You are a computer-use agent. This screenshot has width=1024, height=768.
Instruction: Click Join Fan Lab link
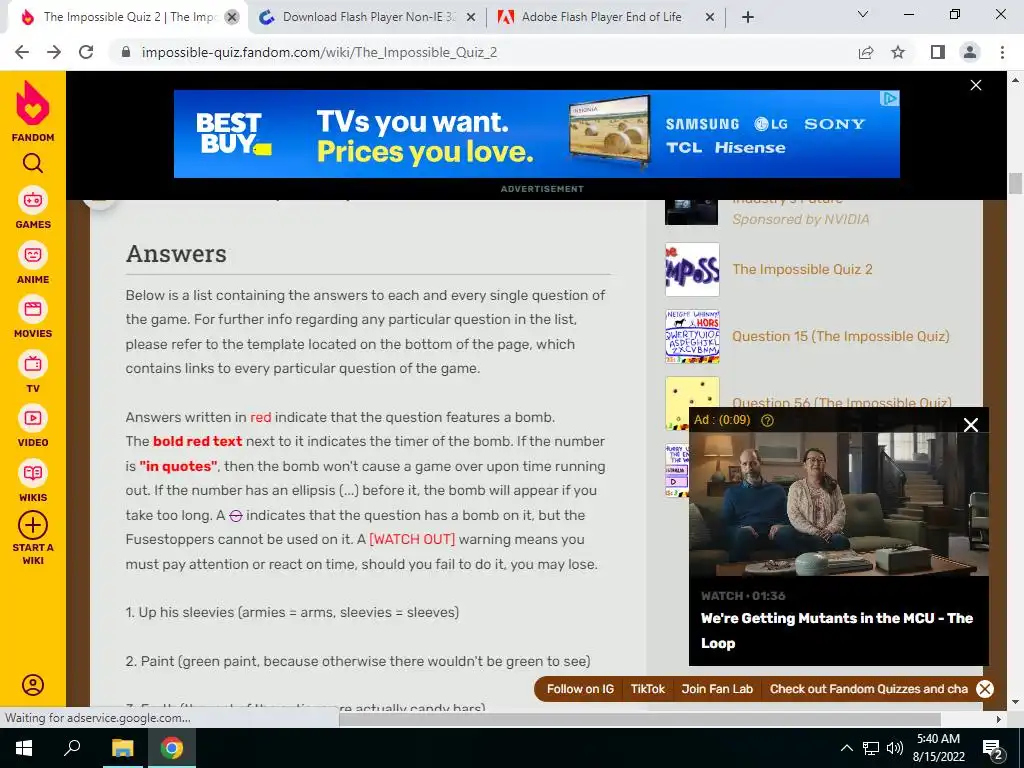coord(717,689)
